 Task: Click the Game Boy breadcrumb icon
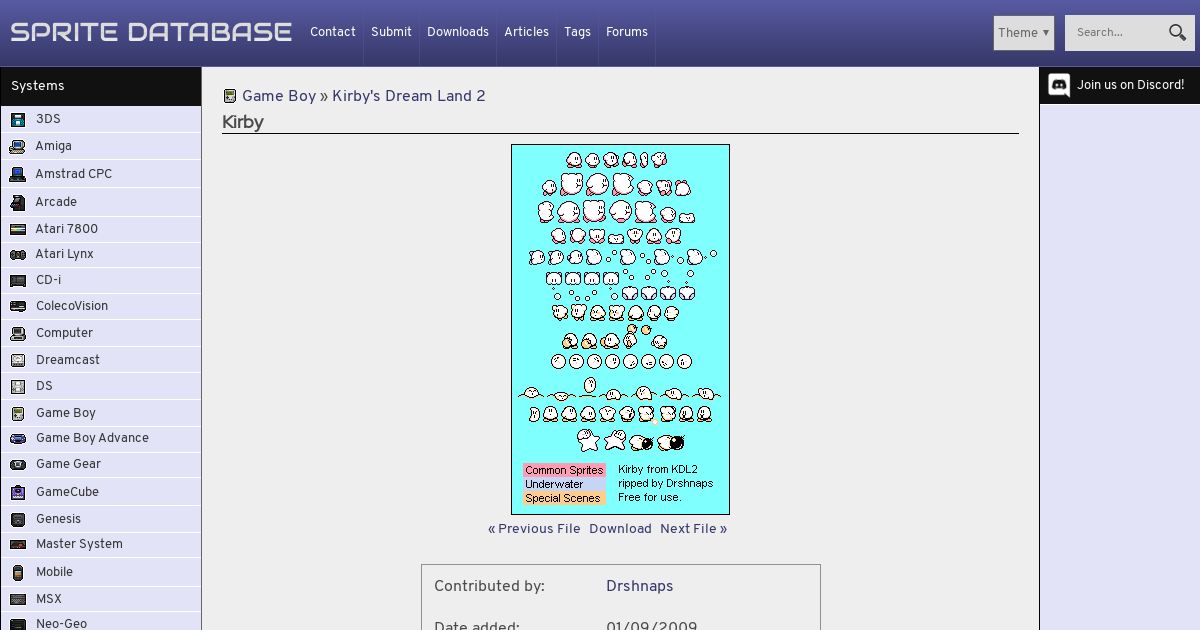[230, 96]
